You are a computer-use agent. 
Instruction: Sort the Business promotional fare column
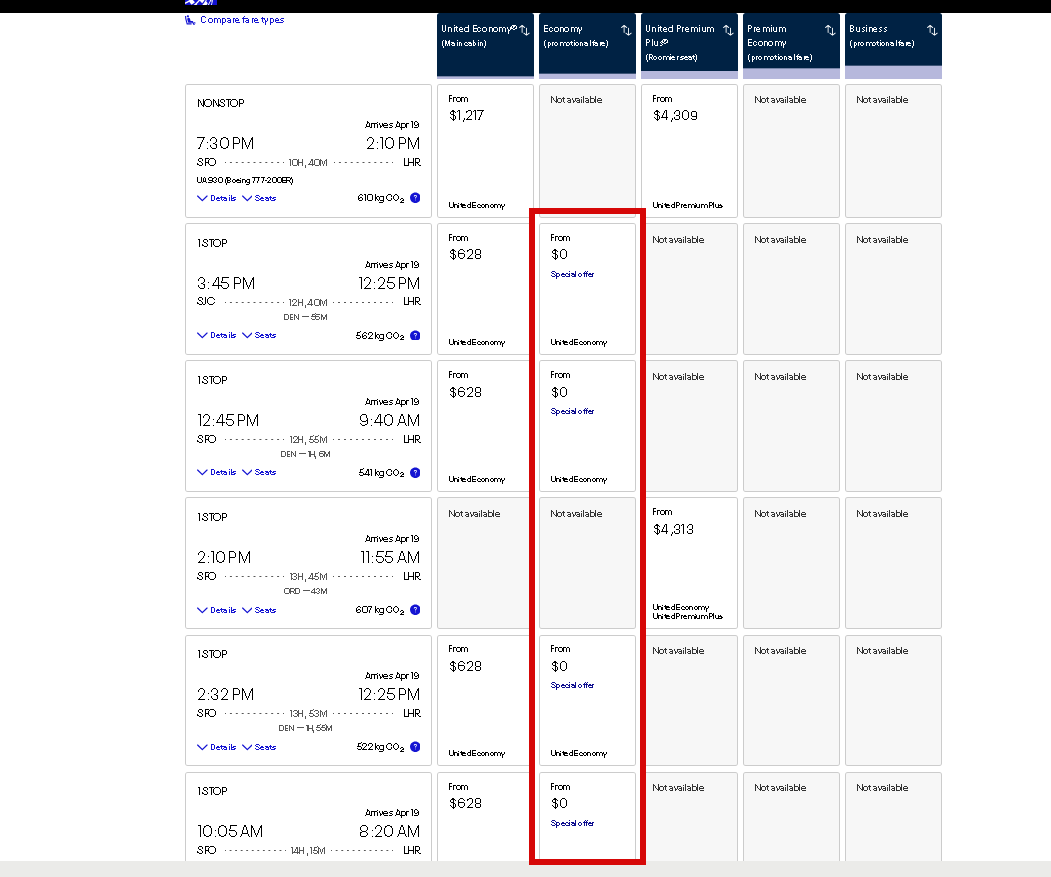[x=932, y=31]
